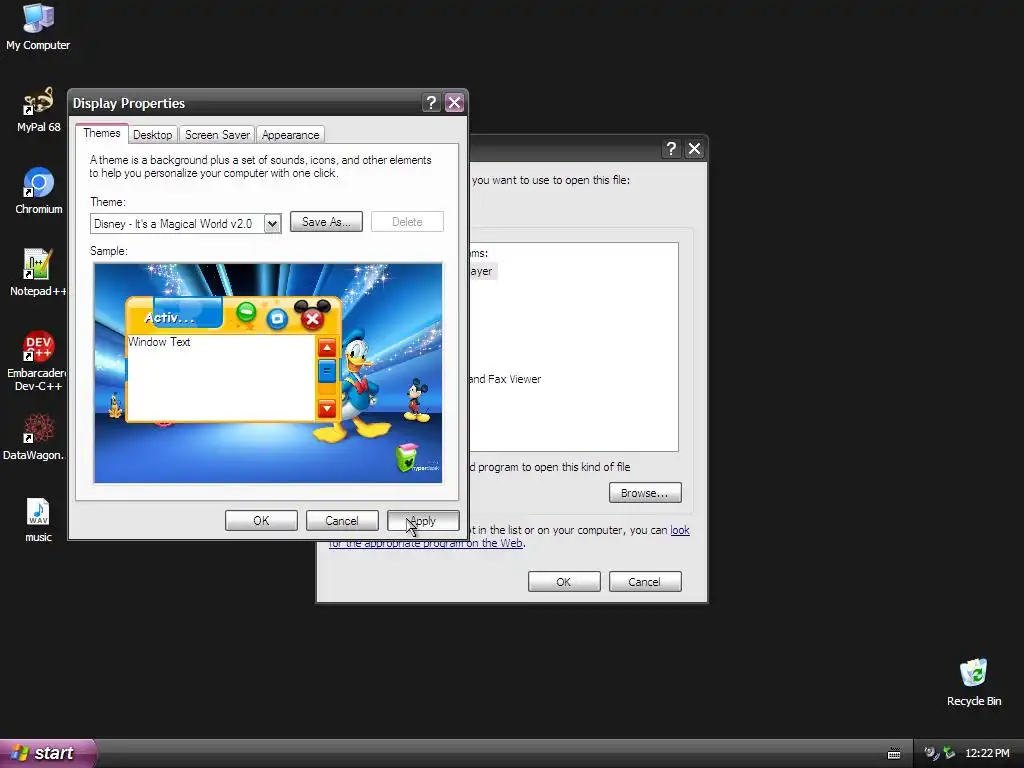Click the Display Properties title bar
The height and width of the screenshot is (768, 1024).
245,103
